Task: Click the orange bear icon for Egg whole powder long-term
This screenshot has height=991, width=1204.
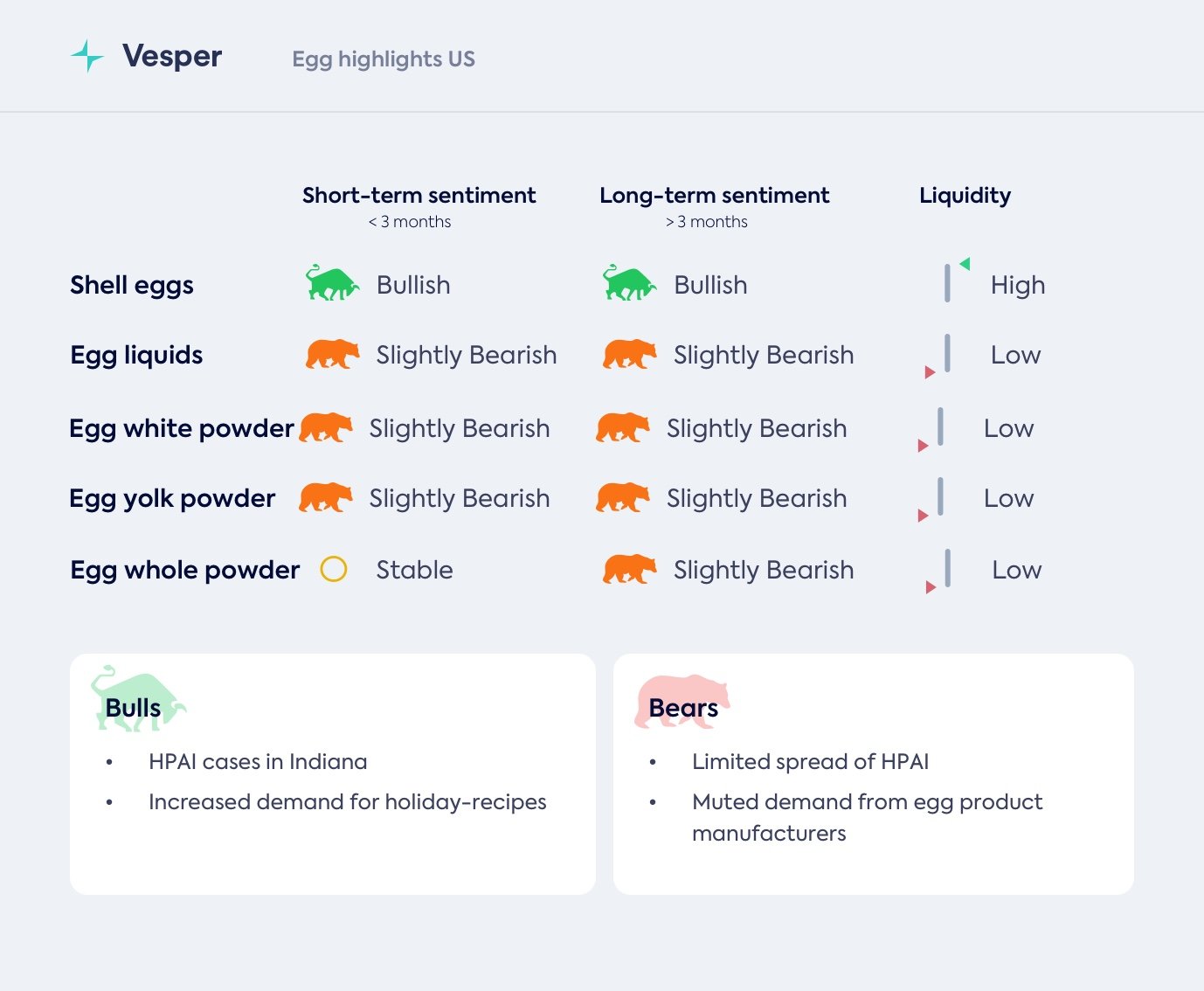Action: coord(629,569)
